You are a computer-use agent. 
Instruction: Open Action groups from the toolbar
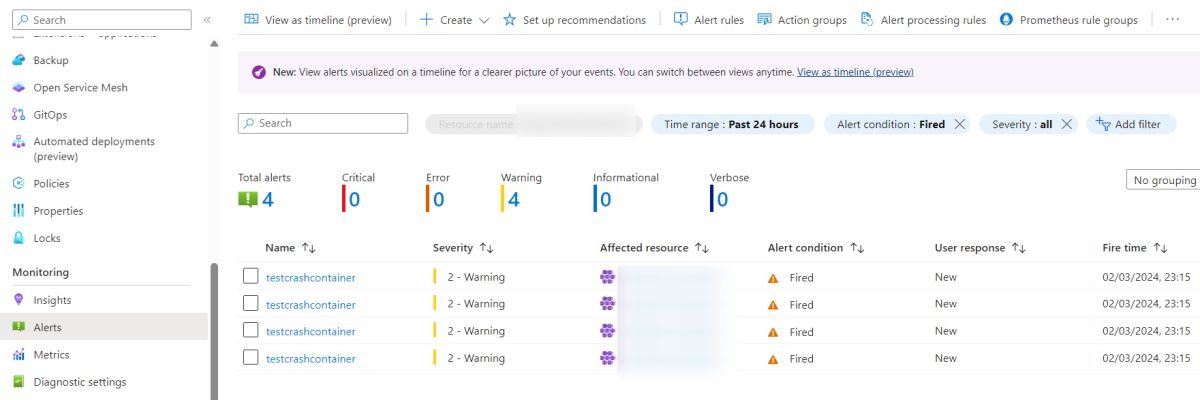point(802,19)
